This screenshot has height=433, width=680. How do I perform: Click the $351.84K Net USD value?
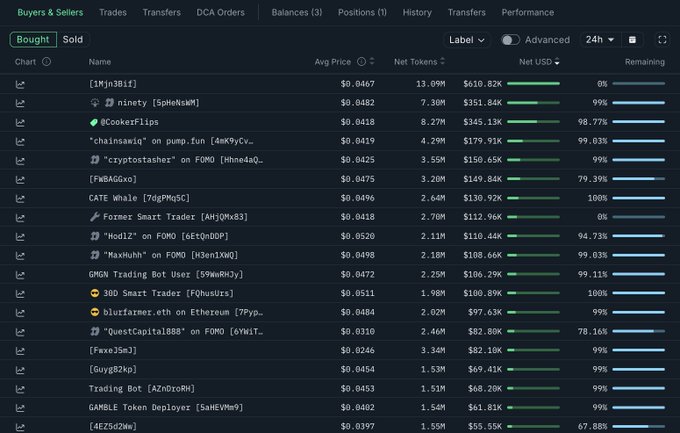coord(482,103)
